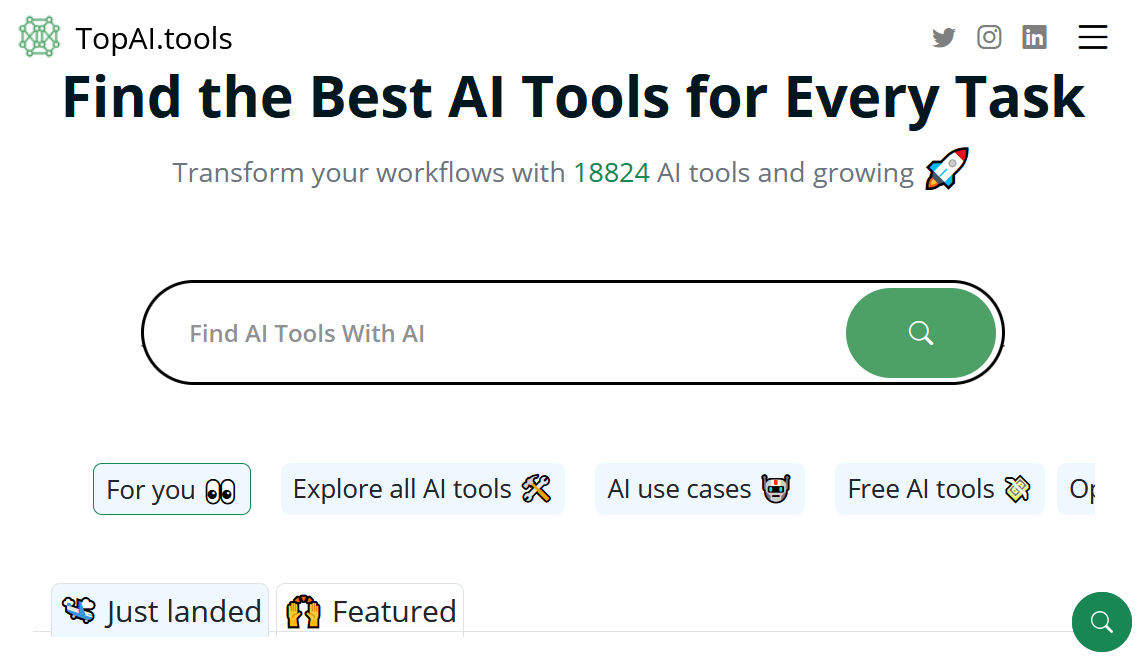The width and height of the screenshot is (1146, 658).
Task: Choose the 'AI use cases' chip
Action: click(699, 489)
